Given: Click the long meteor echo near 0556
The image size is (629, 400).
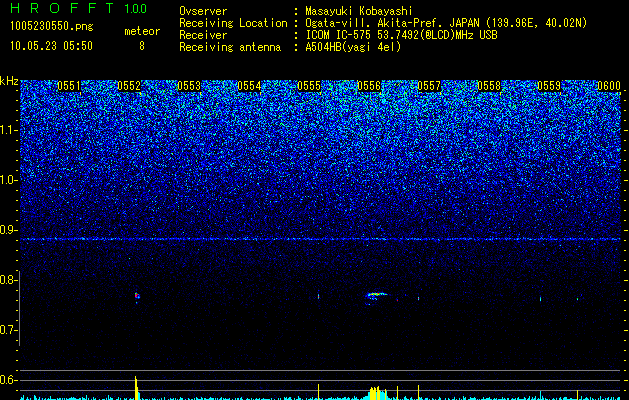Looking at the screenshot, I should (x=376, y=296).
